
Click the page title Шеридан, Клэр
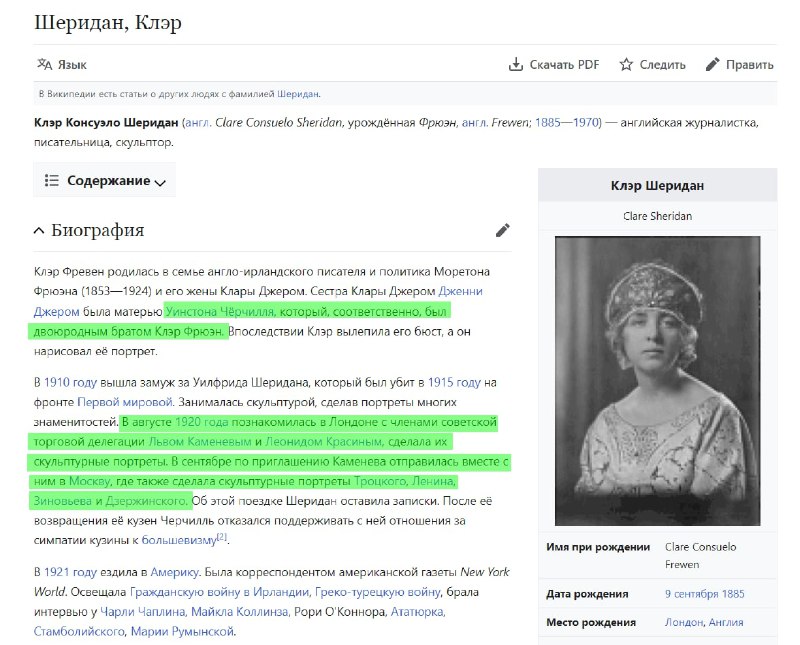[x=108, y=22]
